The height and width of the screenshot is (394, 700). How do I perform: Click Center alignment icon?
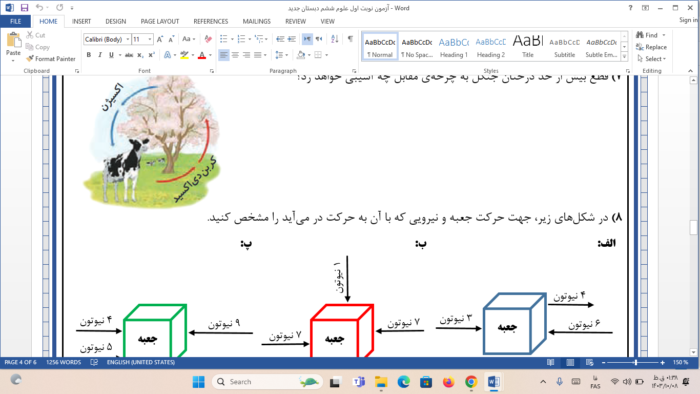[235, 55]
